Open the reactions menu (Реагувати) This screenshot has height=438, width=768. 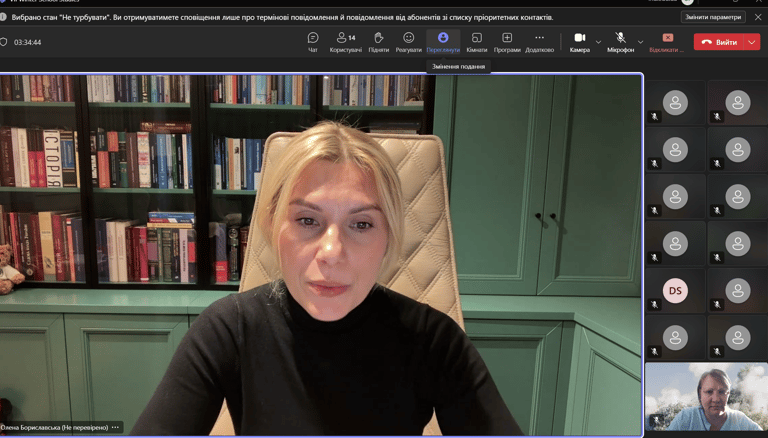408,42
